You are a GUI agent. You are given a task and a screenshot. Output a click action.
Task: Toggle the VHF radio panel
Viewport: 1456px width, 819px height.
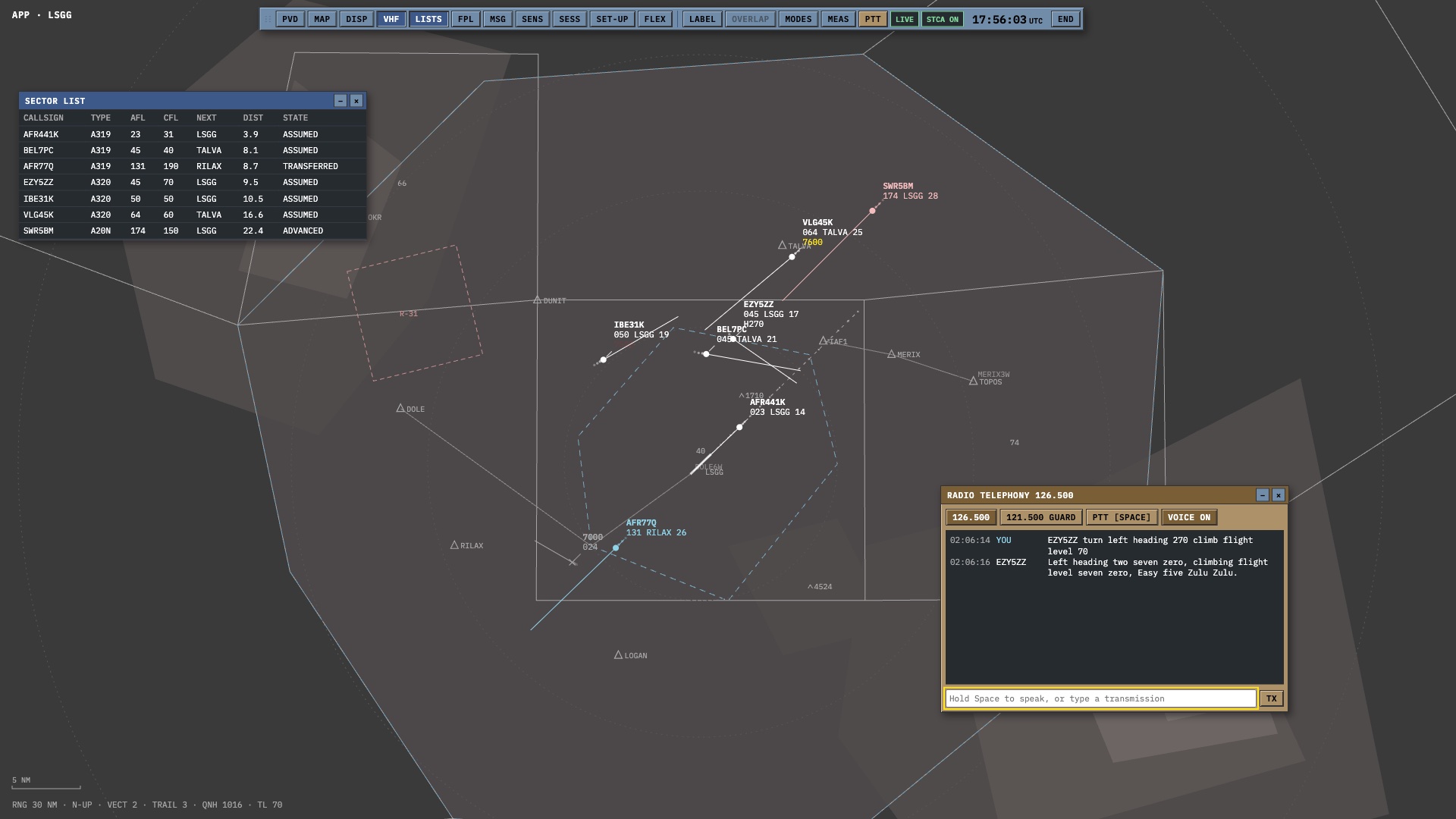click(x=391, y=19)
